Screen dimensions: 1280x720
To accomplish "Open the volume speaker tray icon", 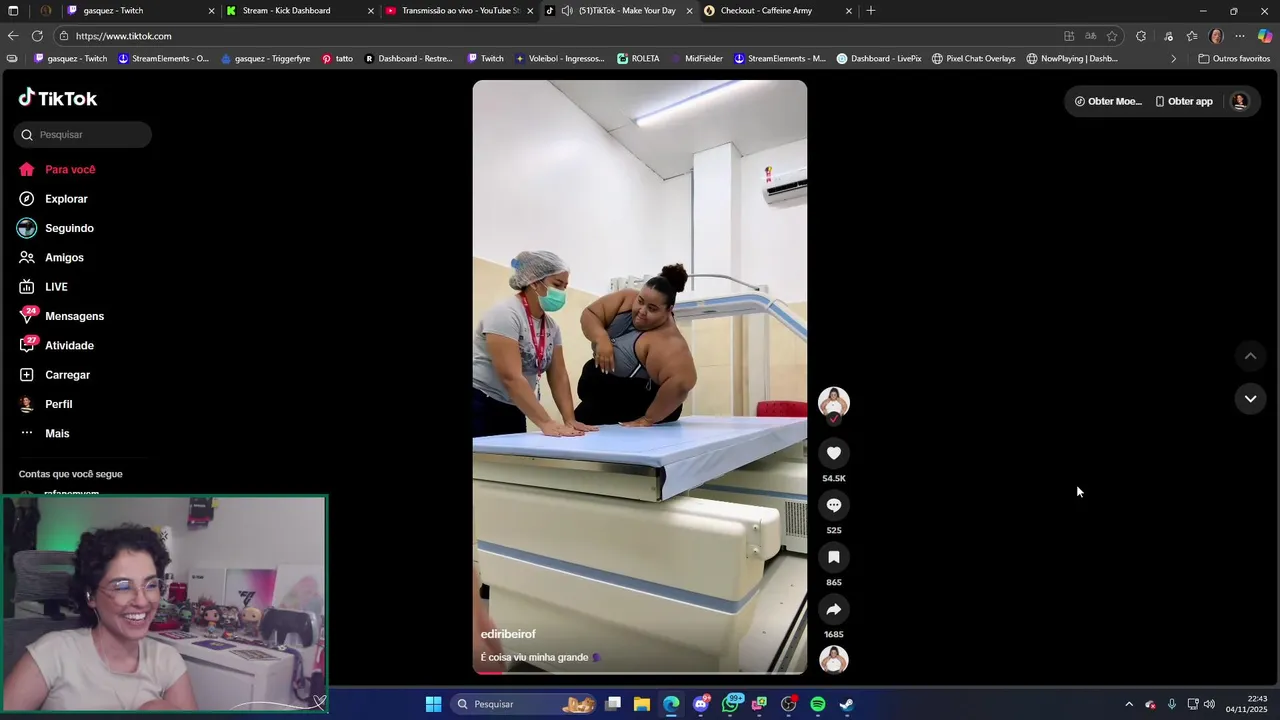I will (x=1209, y=704).
